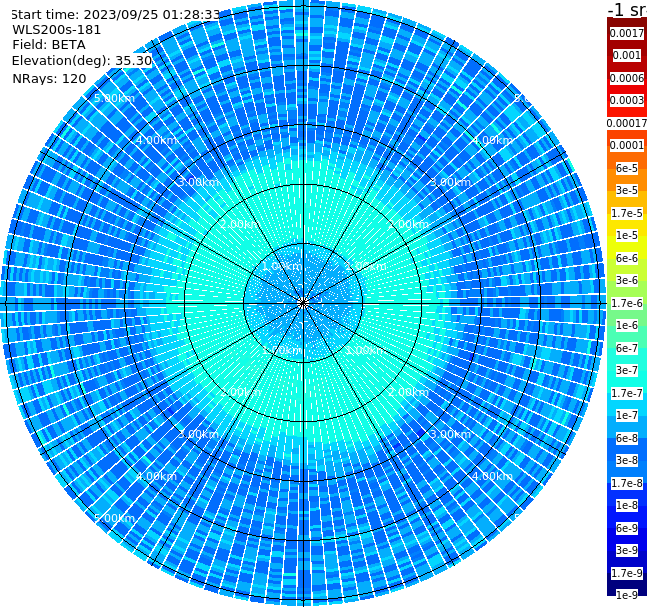Click the 'Field: BETA' label
This screenshot has width=647, height=607.
pyautogui.click(x=49, y=45)
